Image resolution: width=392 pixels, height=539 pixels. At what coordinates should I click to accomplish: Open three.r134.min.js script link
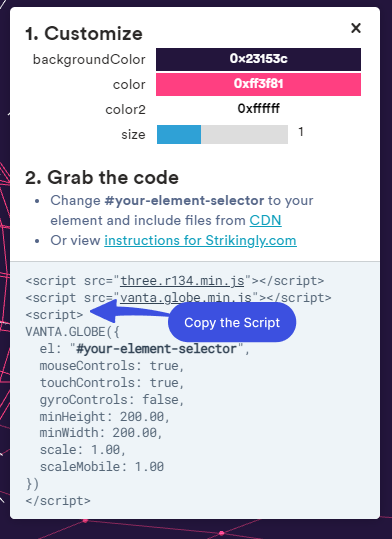tap(182, 281)
